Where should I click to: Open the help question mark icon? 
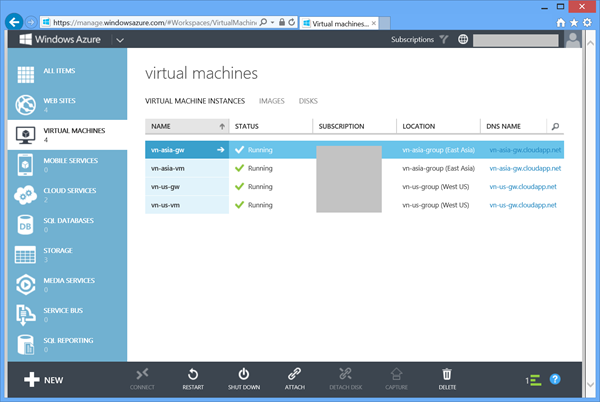coord(555,380)
